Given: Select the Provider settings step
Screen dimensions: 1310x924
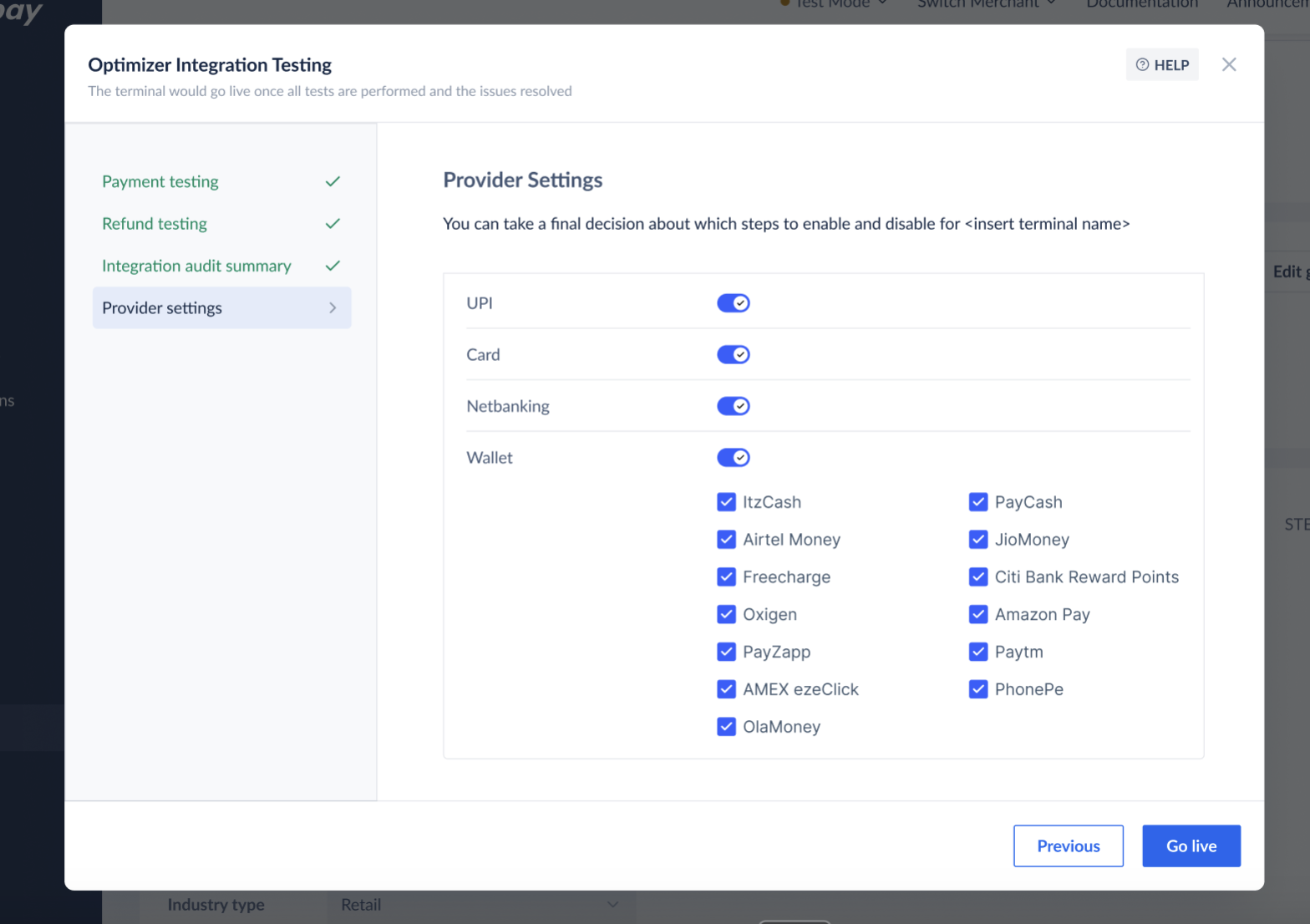Looking at the screenshot, I should tap(221, 307).
